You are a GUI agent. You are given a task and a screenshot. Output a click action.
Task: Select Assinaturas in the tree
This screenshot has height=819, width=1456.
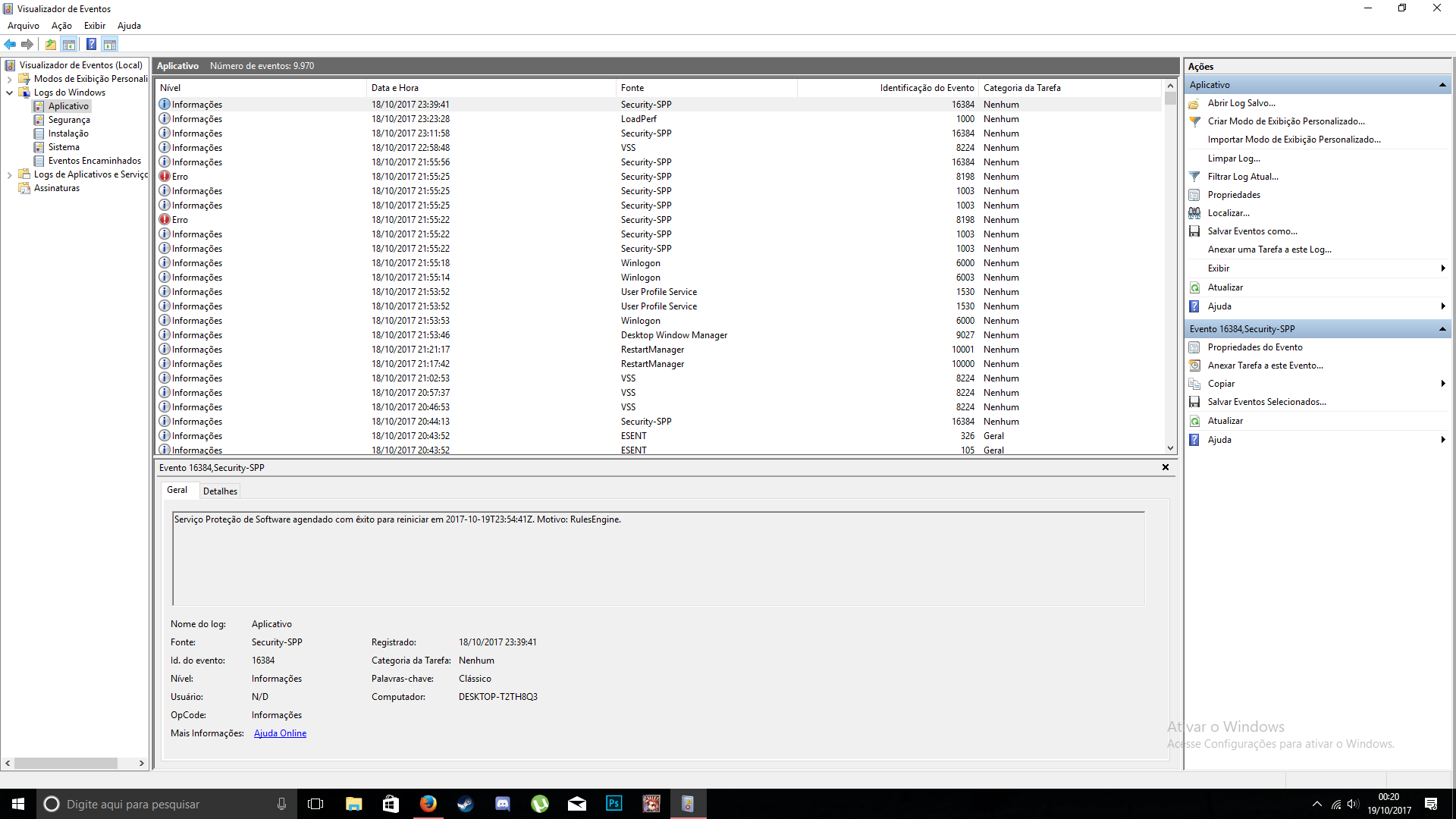tap(57, 188)
